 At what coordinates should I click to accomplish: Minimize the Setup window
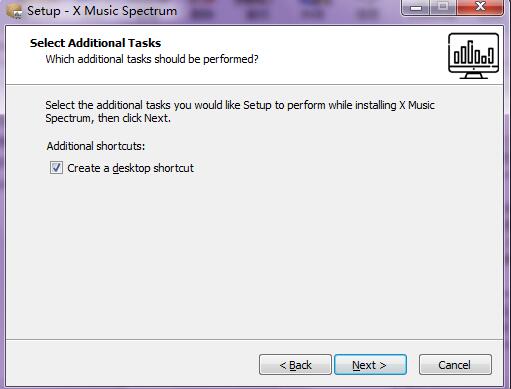pyautogui.click(x=416, y=7)
